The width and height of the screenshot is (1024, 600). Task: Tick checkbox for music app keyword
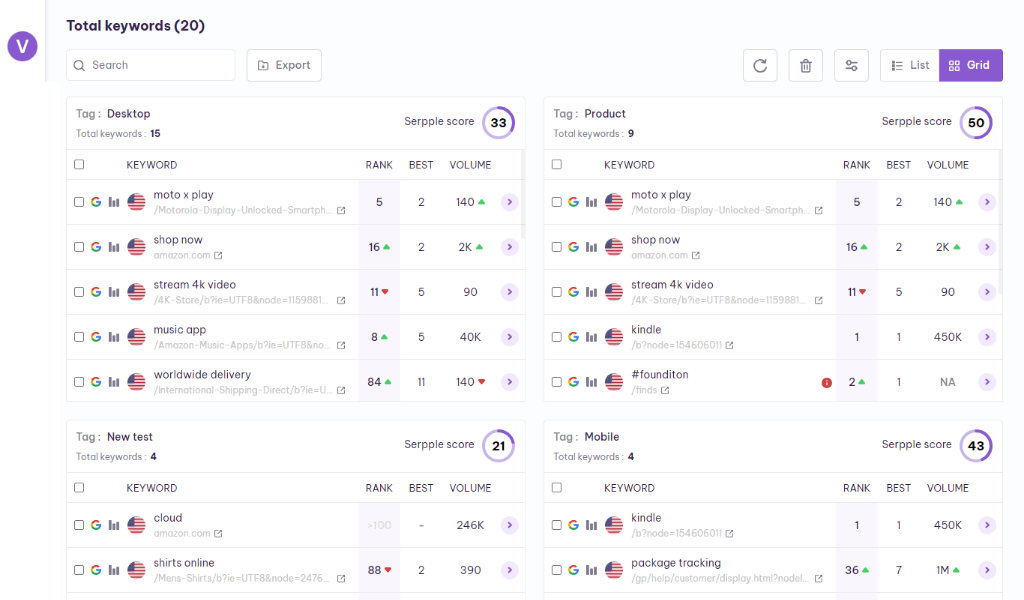pos(79,337)
